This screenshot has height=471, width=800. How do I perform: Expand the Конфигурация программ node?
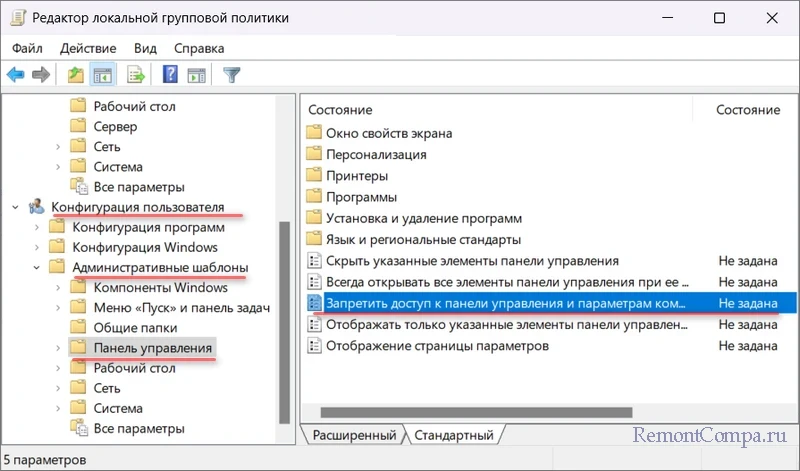[x=37, y=227]
